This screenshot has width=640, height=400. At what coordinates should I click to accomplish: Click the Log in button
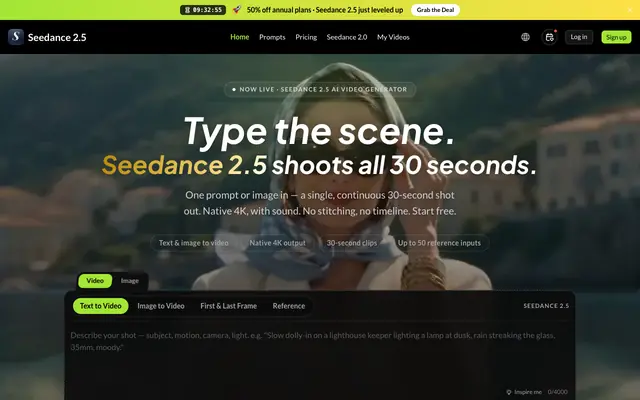click(578, 37)
